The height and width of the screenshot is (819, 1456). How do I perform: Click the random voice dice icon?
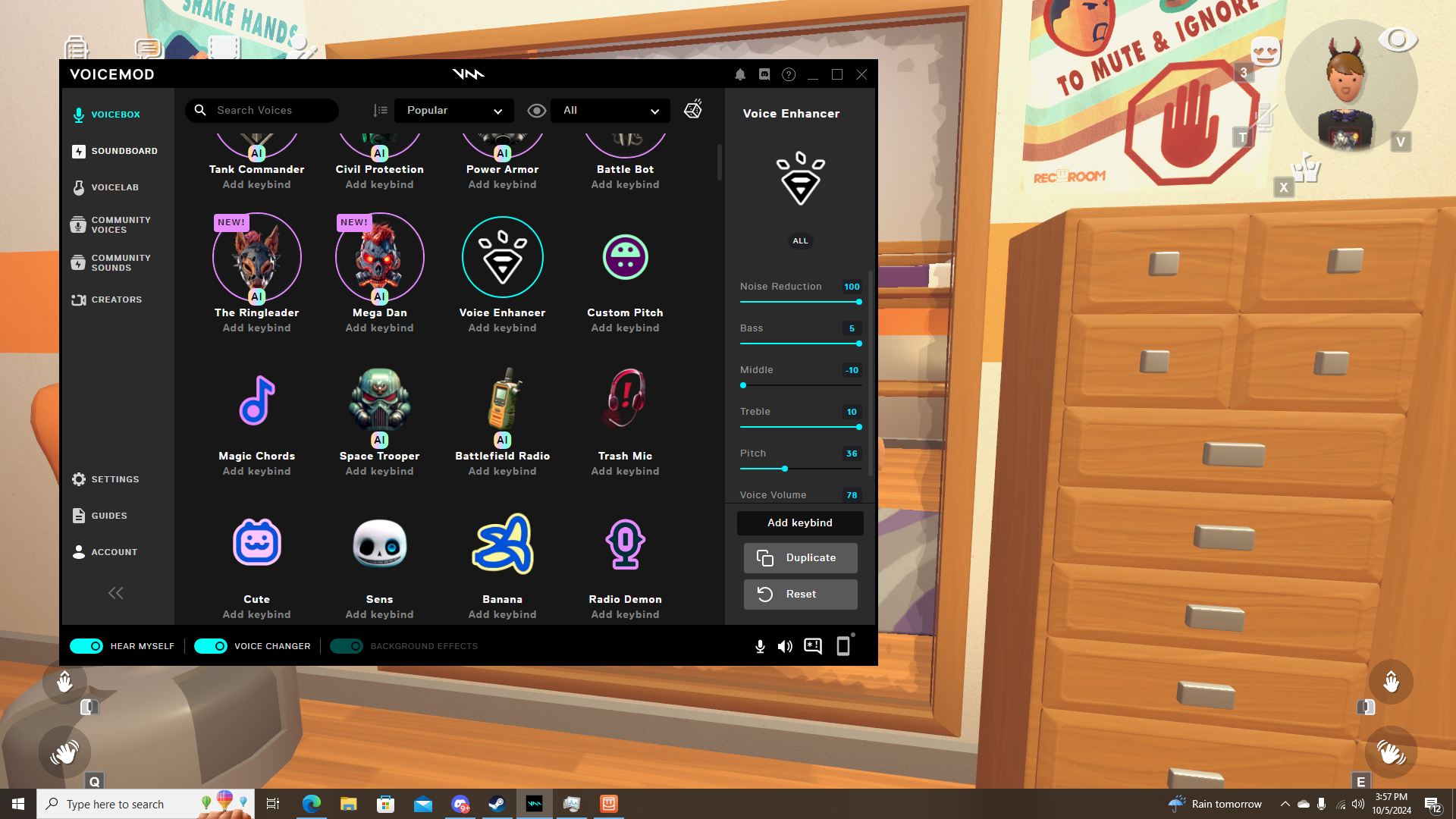[693, 110]
